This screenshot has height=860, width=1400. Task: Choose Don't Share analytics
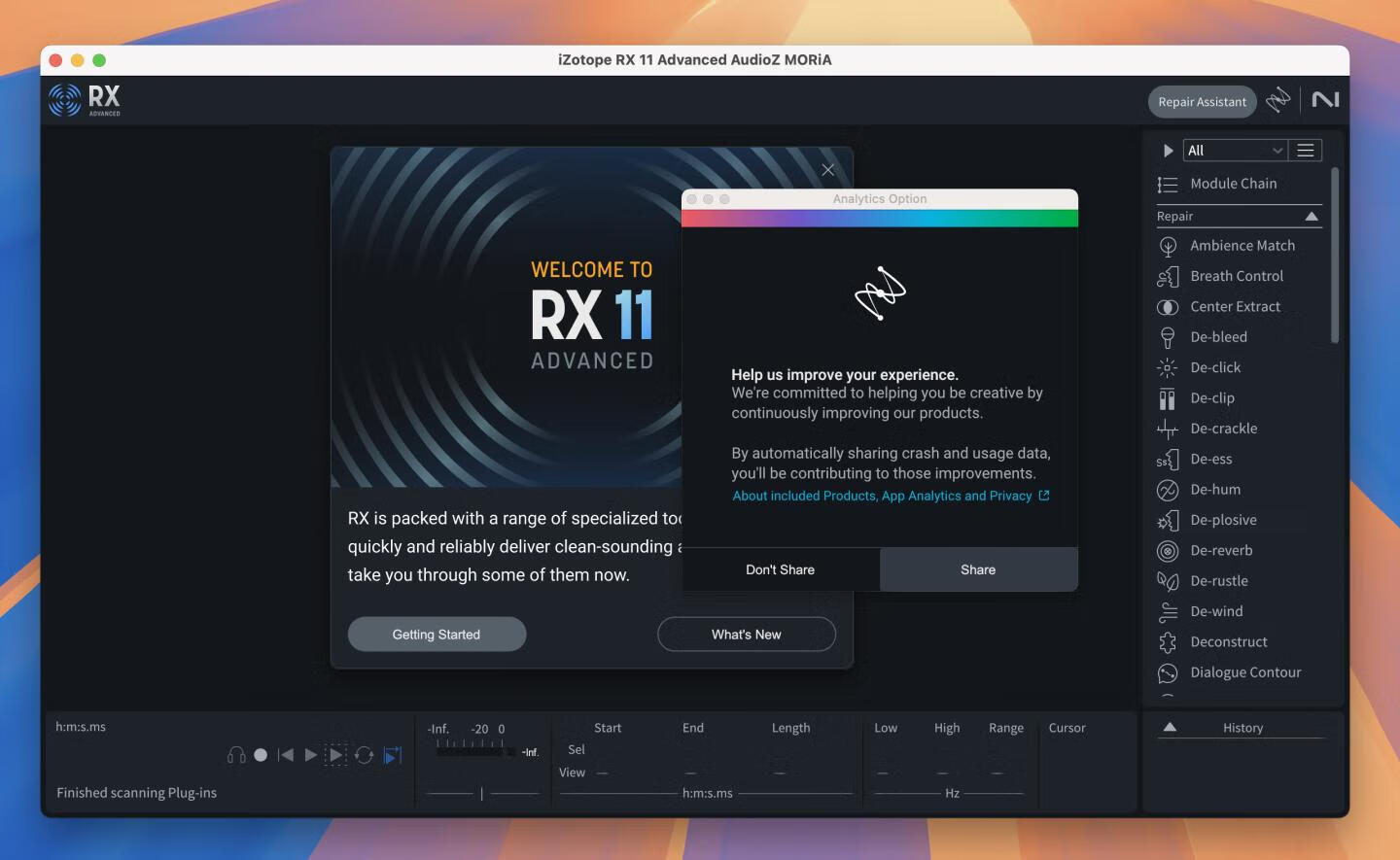coord(781,569)
